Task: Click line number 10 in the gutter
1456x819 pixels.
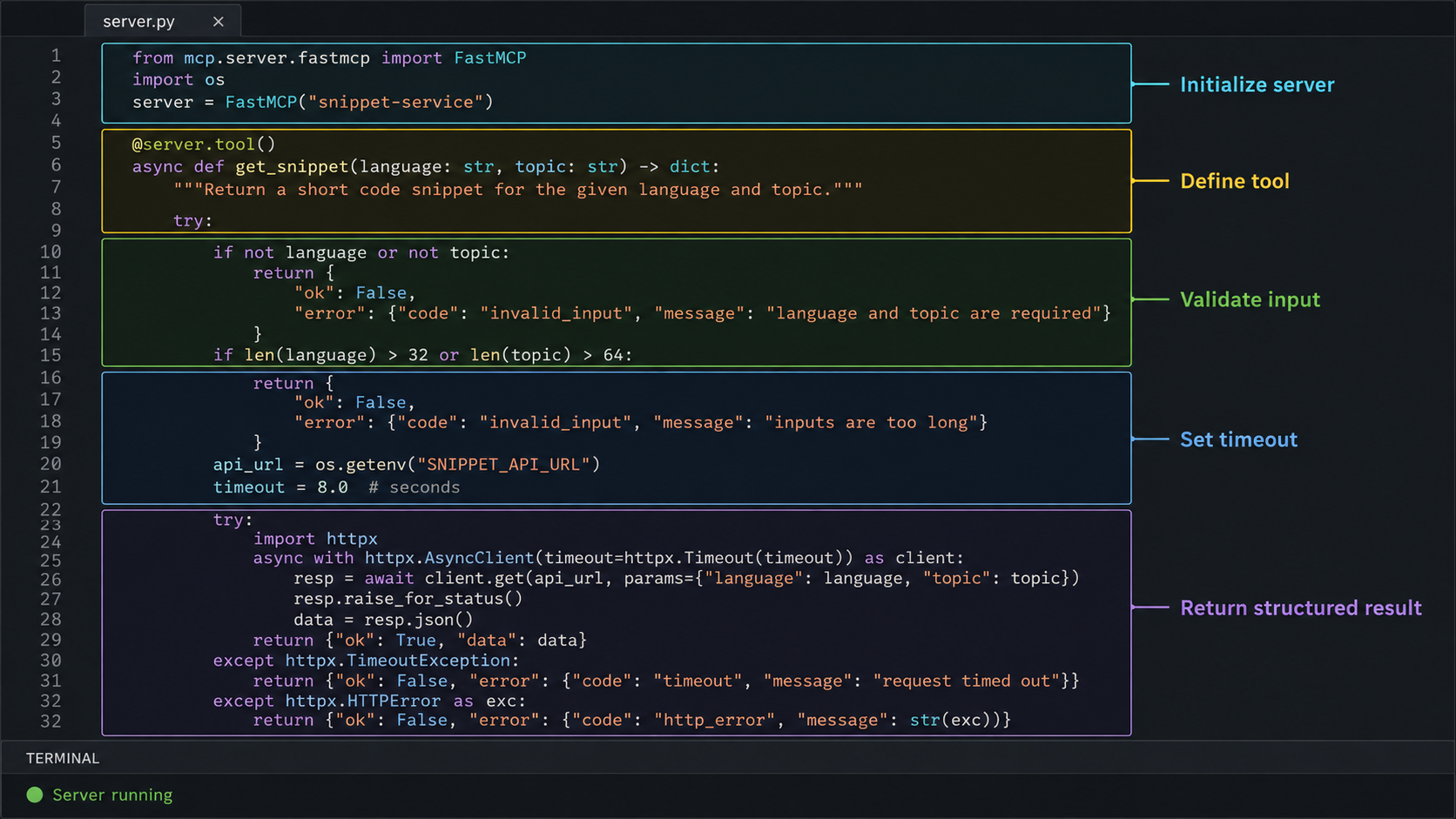Action: pyautogui.click(x=51, y=252)
